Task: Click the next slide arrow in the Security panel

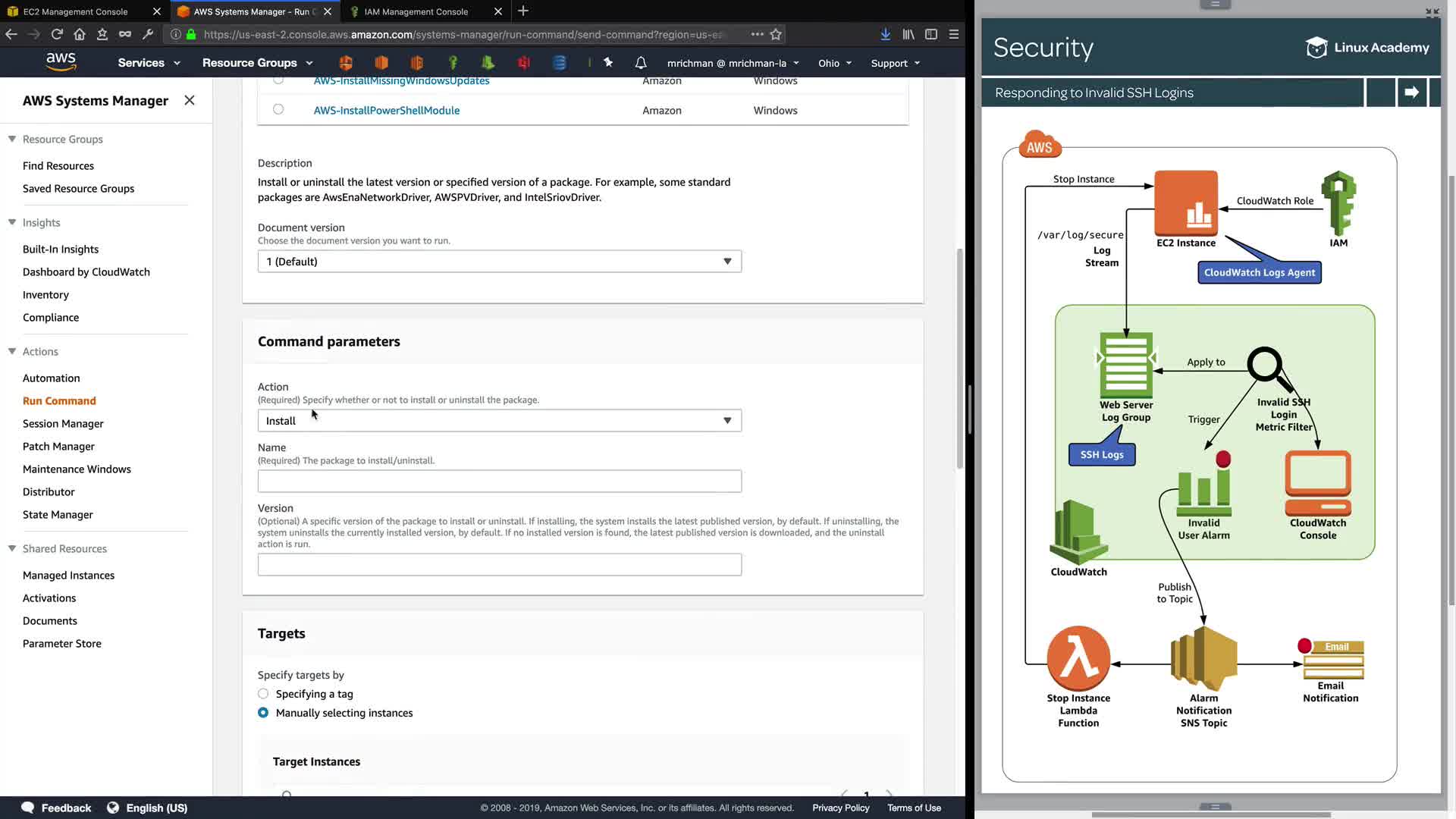Action: (1411, 93)
